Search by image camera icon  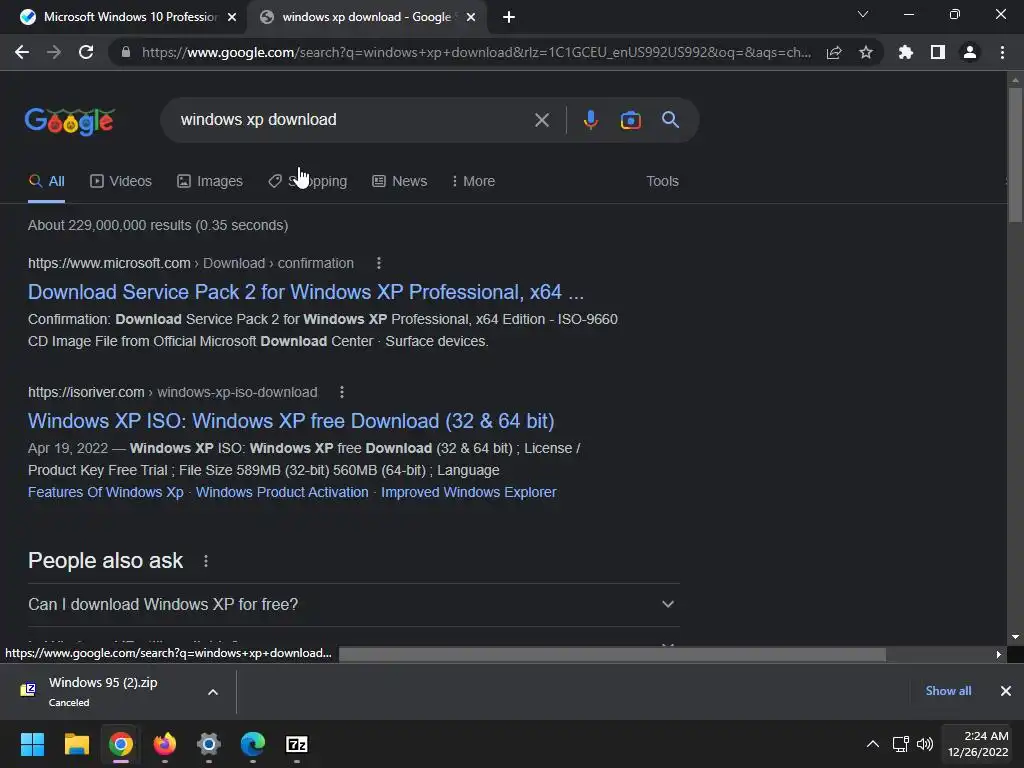click(631, 120)
